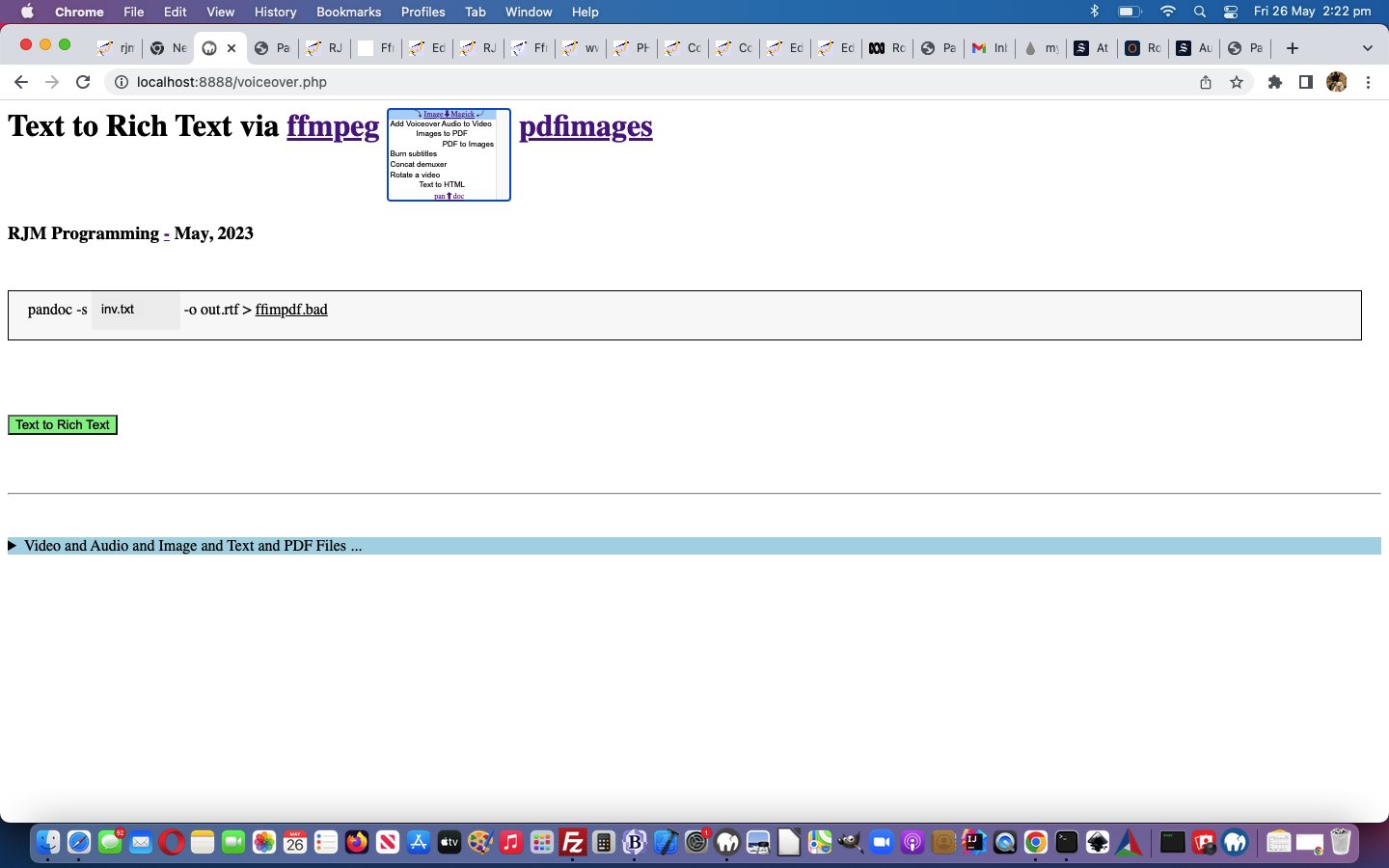The image size is (1389, 868).
Task: Expand Video and Audio Files details section
Action: [694, 546]
